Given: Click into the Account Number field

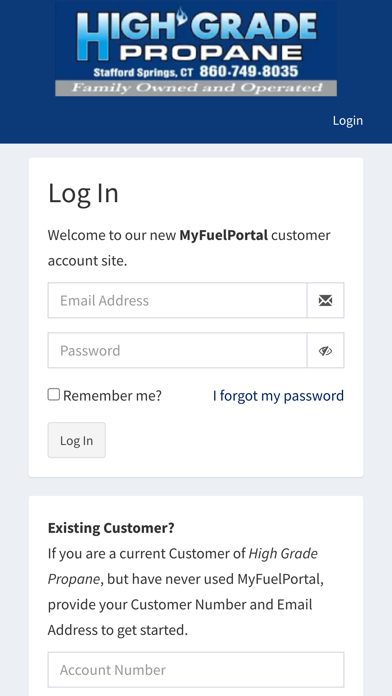Looking at the screenshot, I should tap(196, 670).
